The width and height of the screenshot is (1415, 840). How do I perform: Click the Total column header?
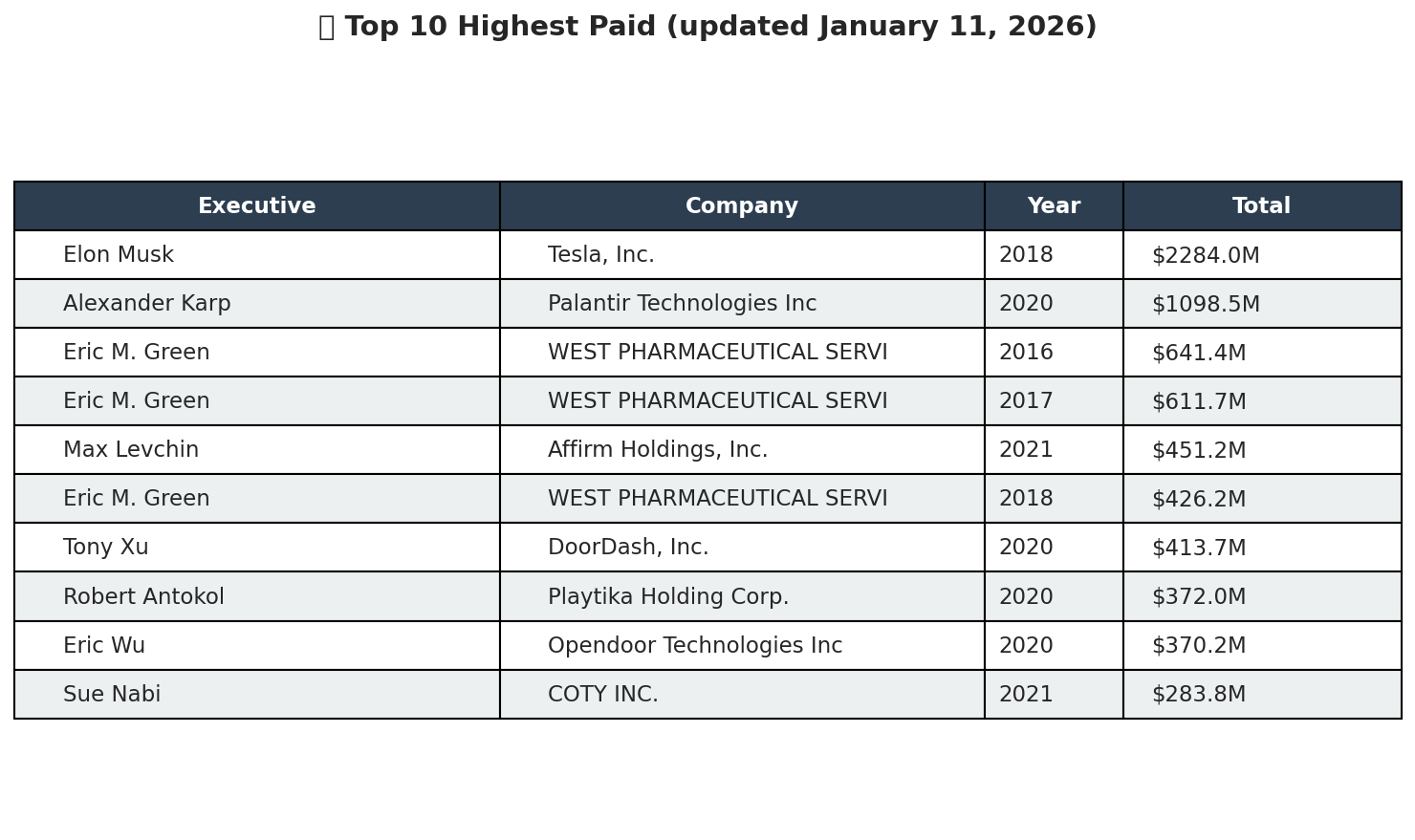coord(1262,206)
